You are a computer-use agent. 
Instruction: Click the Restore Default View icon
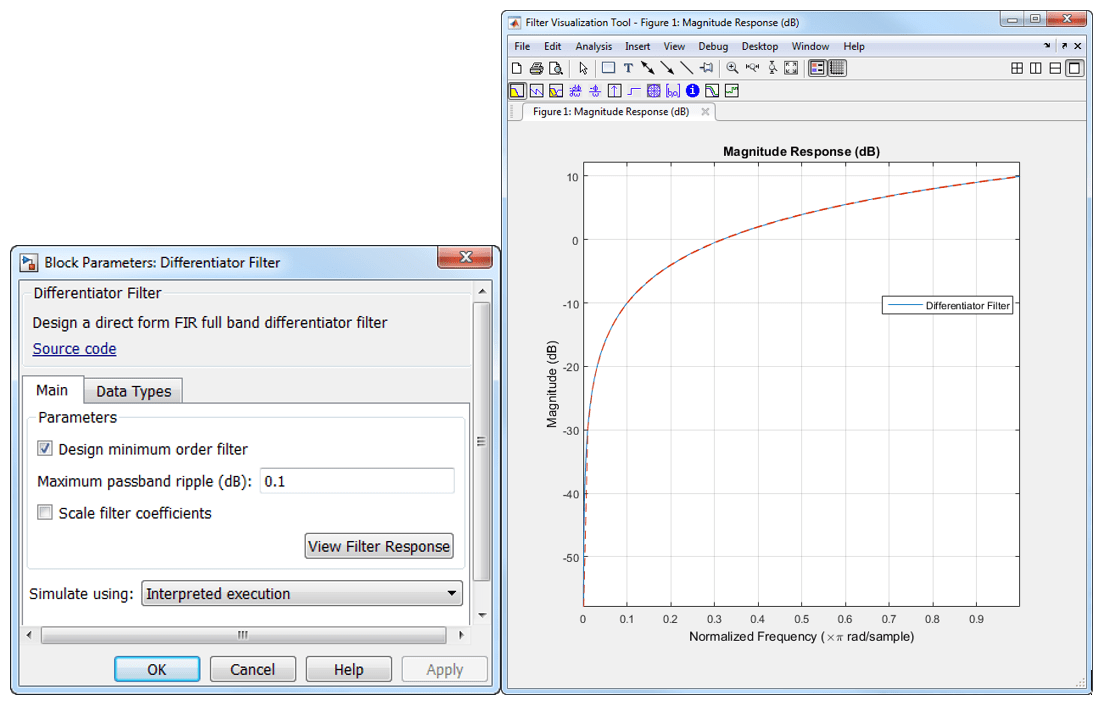(x=791, y=68)
